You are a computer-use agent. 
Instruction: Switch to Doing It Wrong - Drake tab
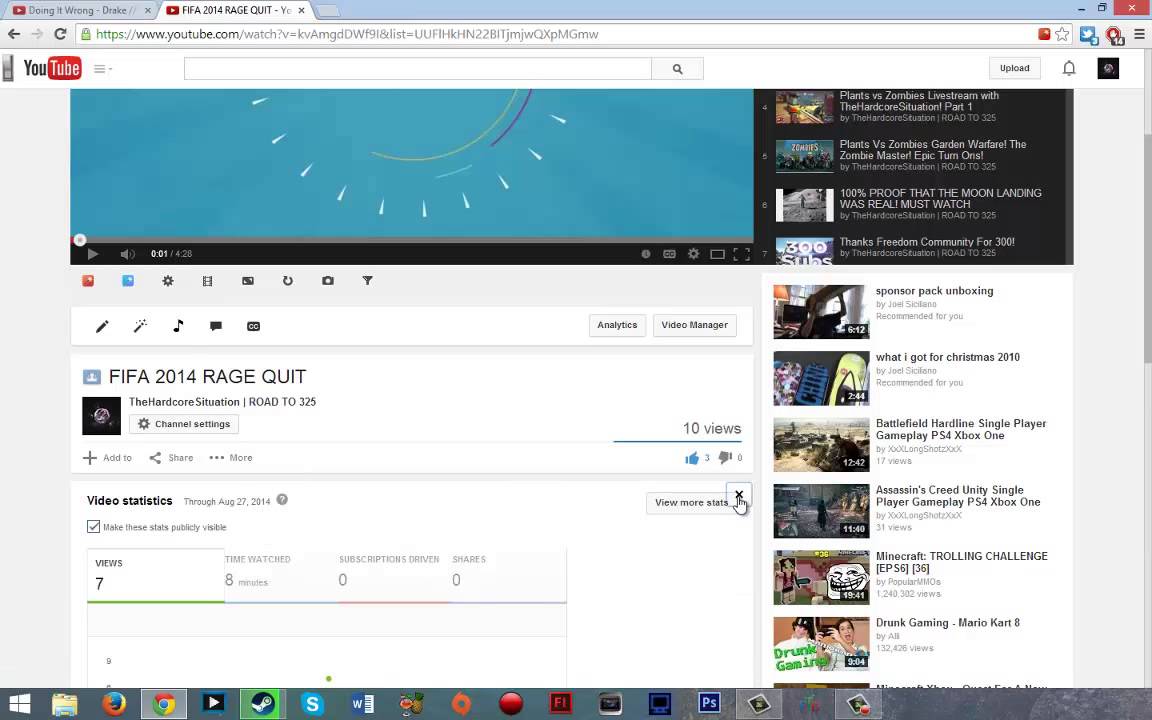pos(79,10)
